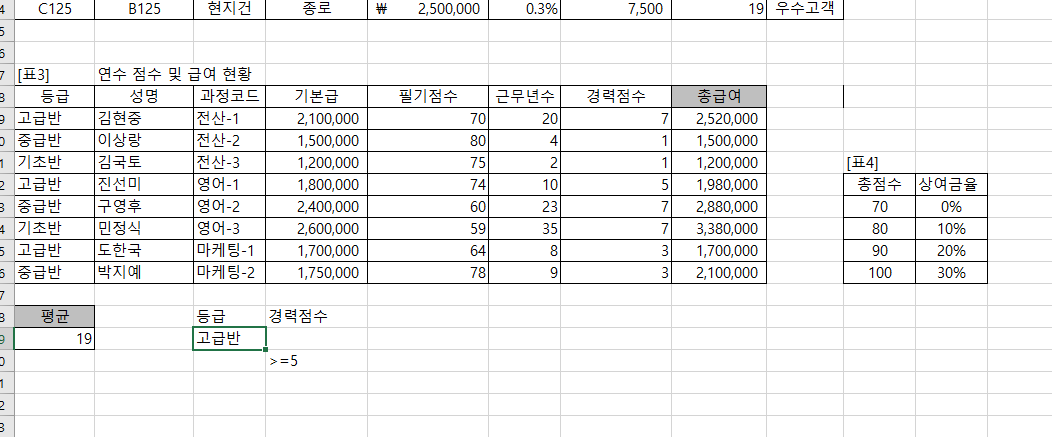Screen dimensions: 1052x437
Task: Select the 총점수 header cell
Action: 879,184
